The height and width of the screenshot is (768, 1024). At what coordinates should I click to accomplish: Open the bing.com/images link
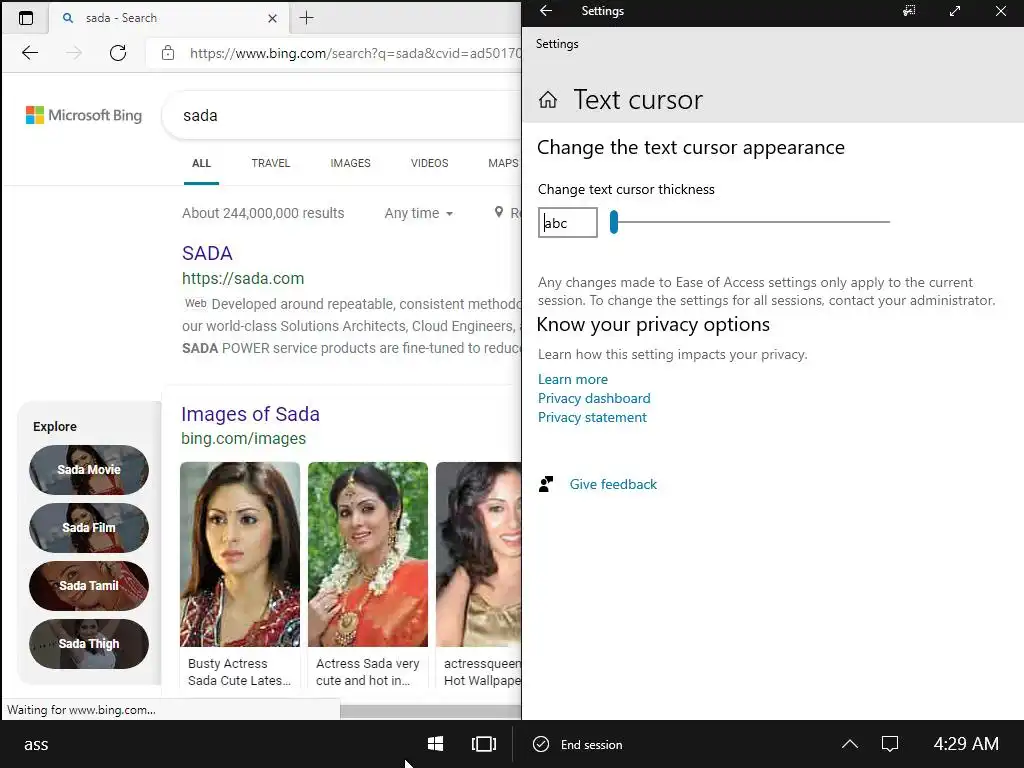243,438
